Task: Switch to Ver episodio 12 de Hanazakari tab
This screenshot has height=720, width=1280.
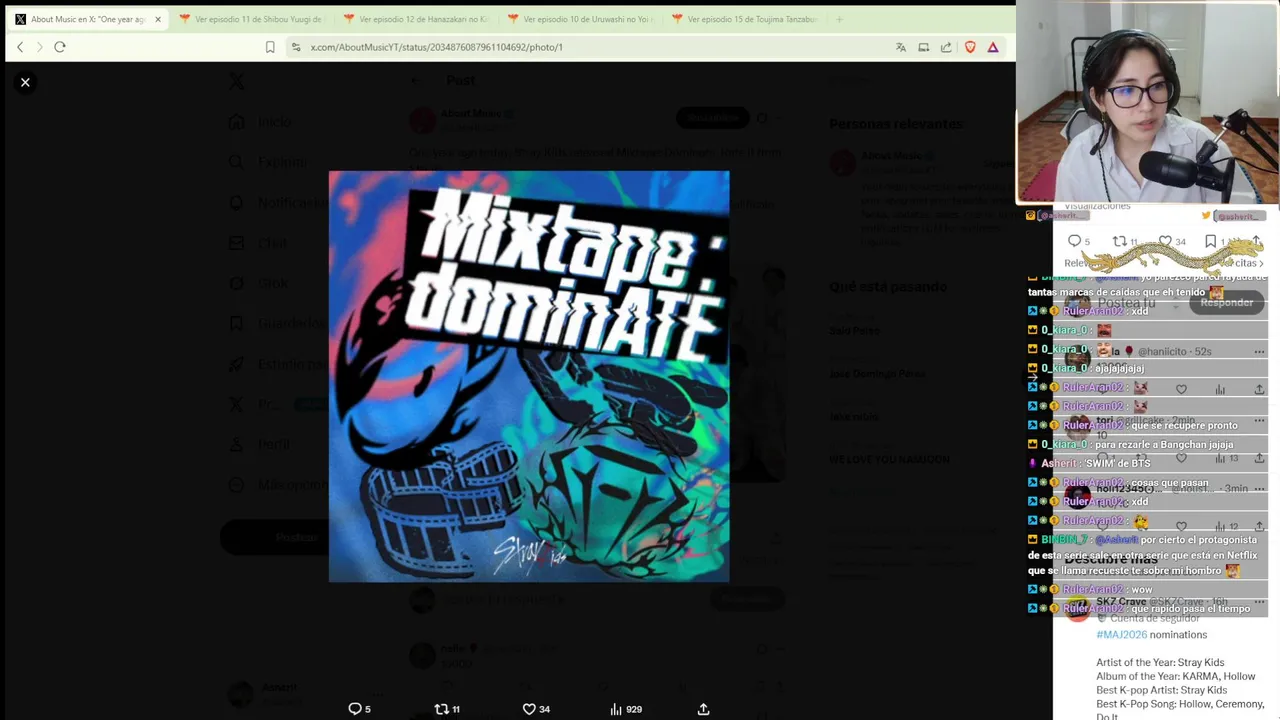Action: (415, 19)
